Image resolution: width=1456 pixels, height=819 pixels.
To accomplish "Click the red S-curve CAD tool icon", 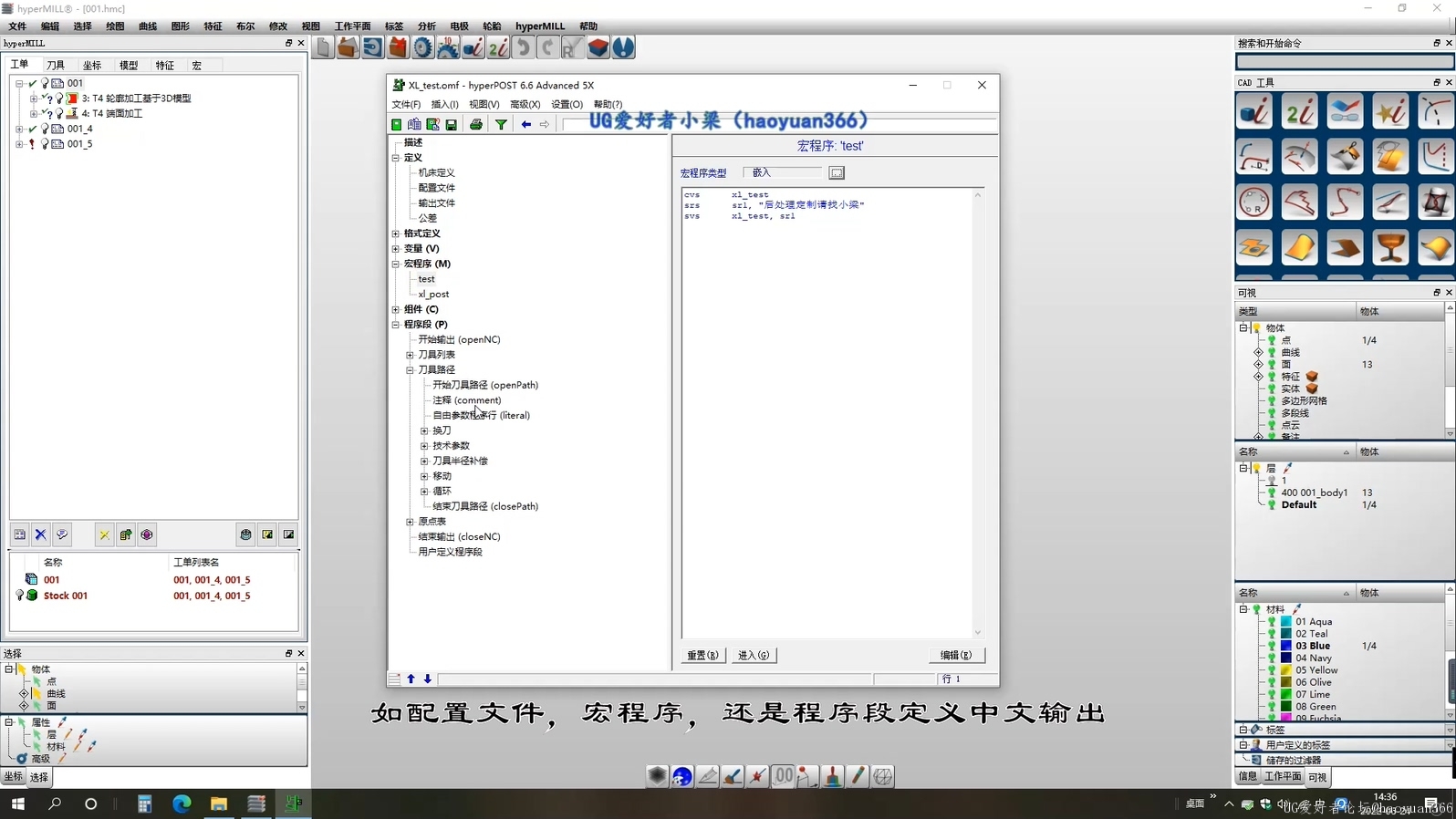I will point(1345,202).
